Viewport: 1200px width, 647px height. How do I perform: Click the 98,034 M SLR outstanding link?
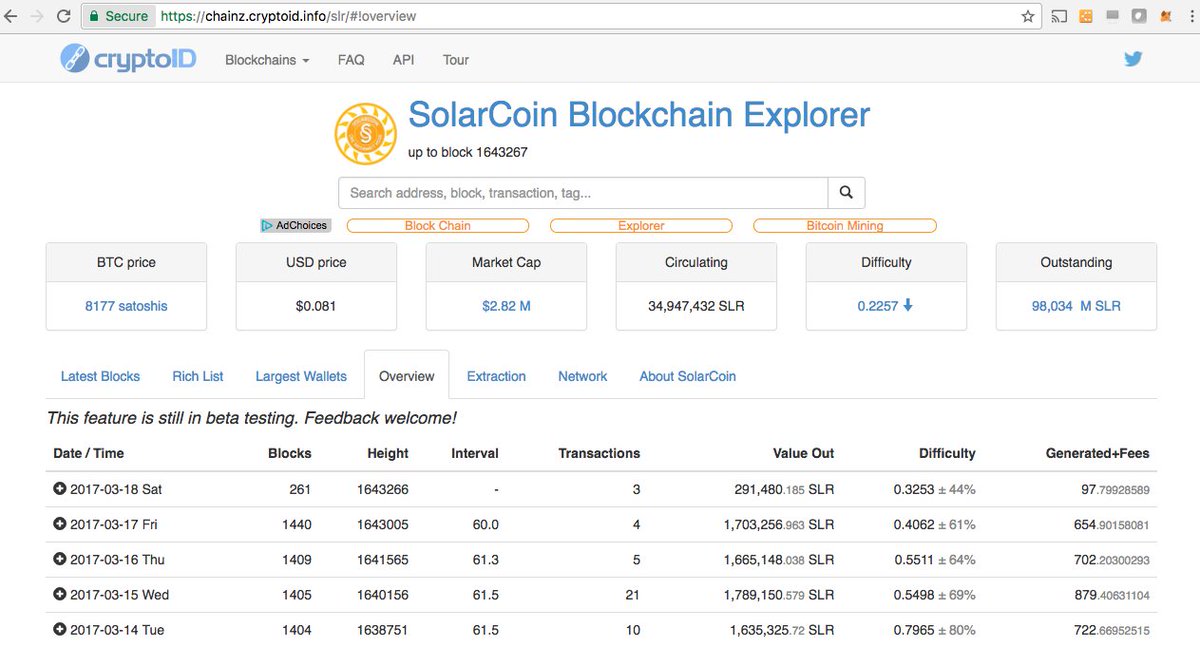[x=1076, y=306]
